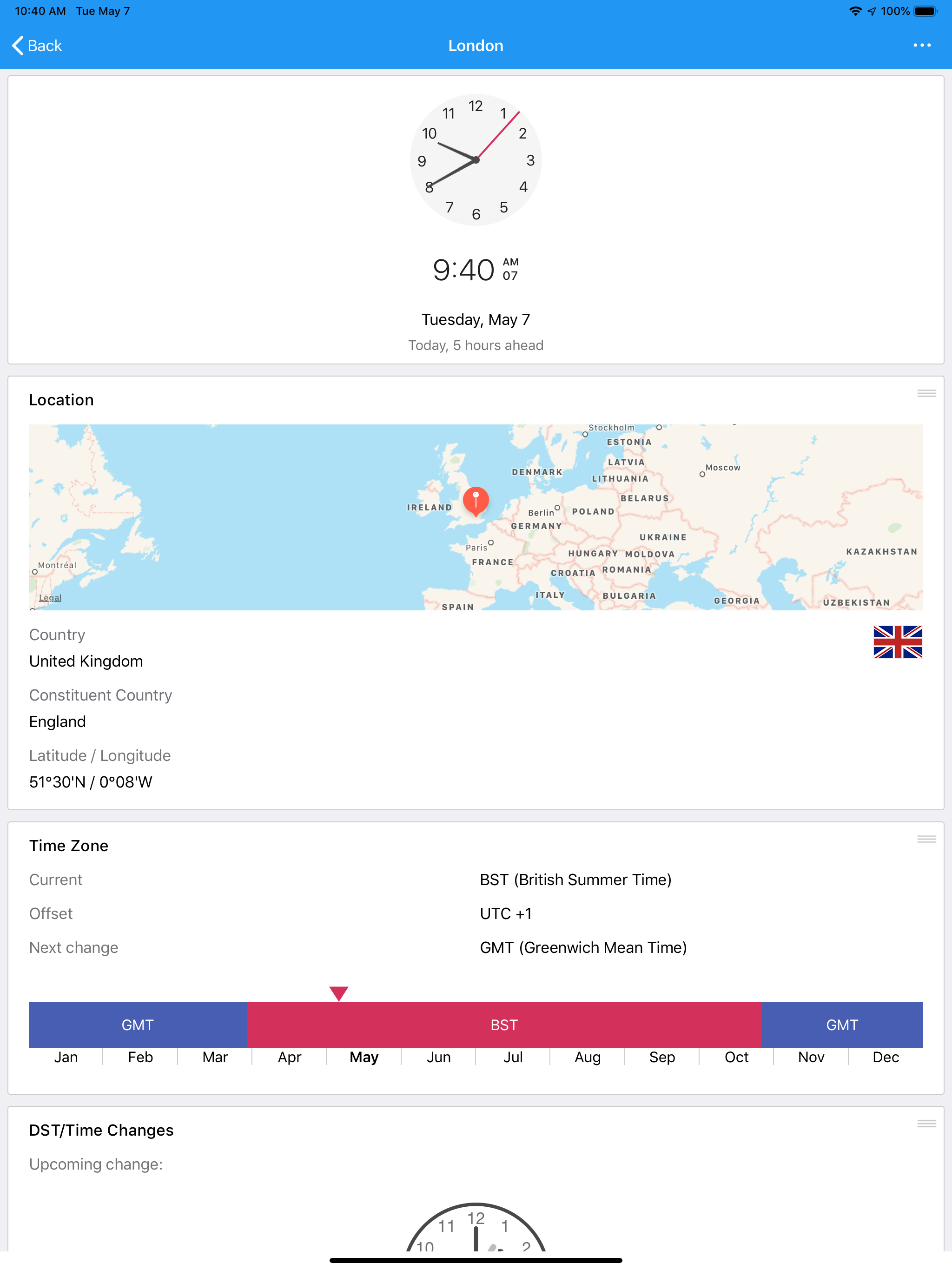
Task: Tap the Dec month label
Action: (x=886, y=1057)
